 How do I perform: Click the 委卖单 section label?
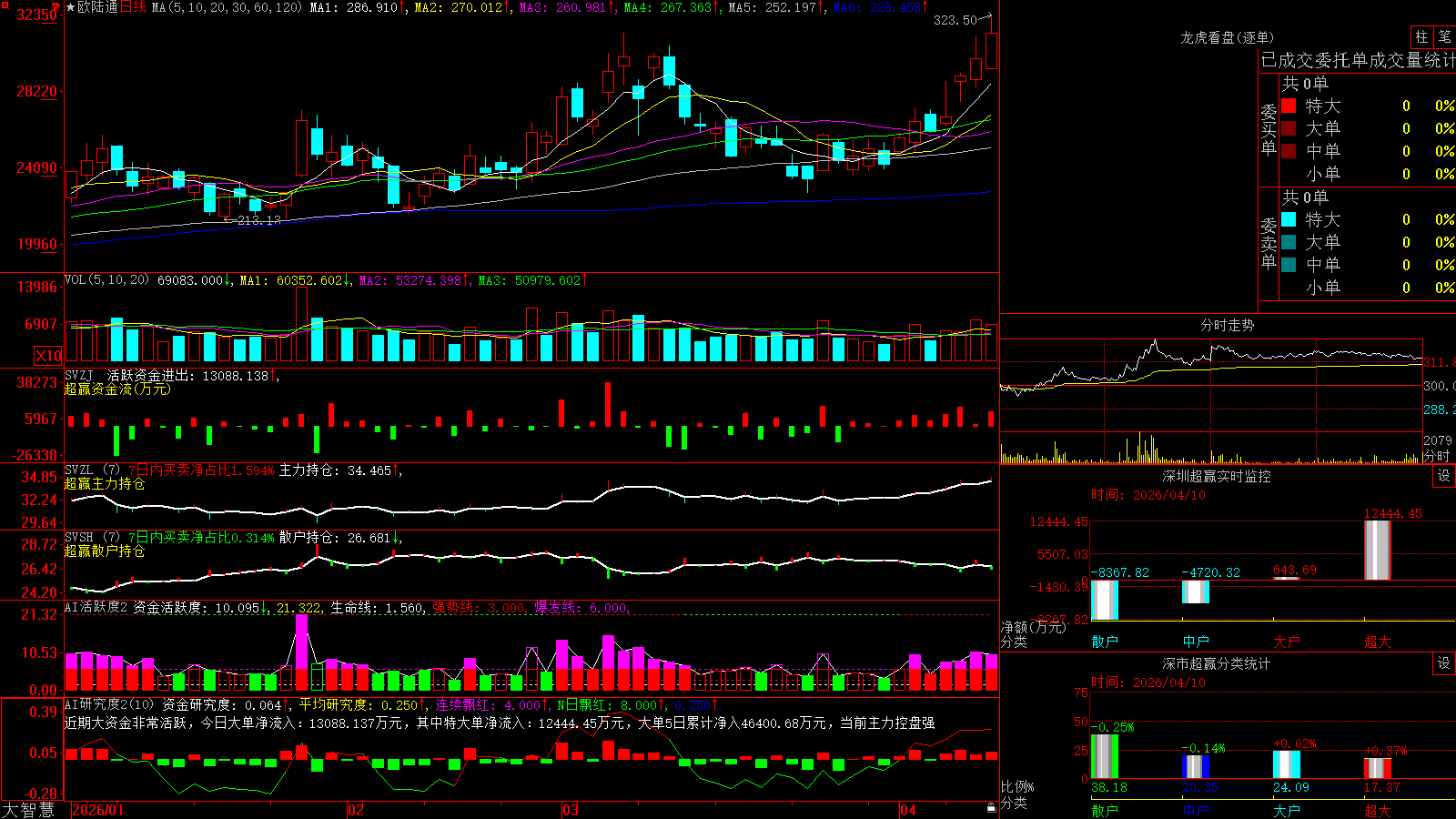tap(1269, 243)
